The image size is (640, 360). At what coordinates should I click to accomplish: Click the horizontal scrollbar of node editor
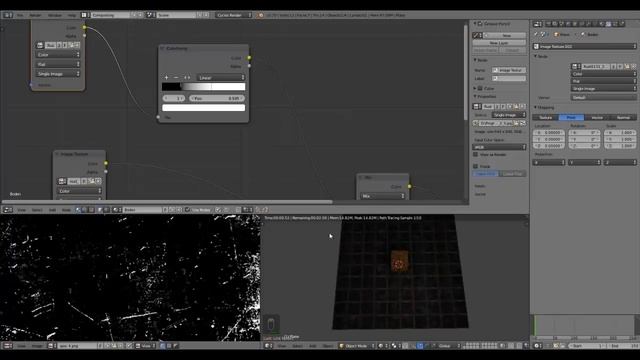pos(167,202)
